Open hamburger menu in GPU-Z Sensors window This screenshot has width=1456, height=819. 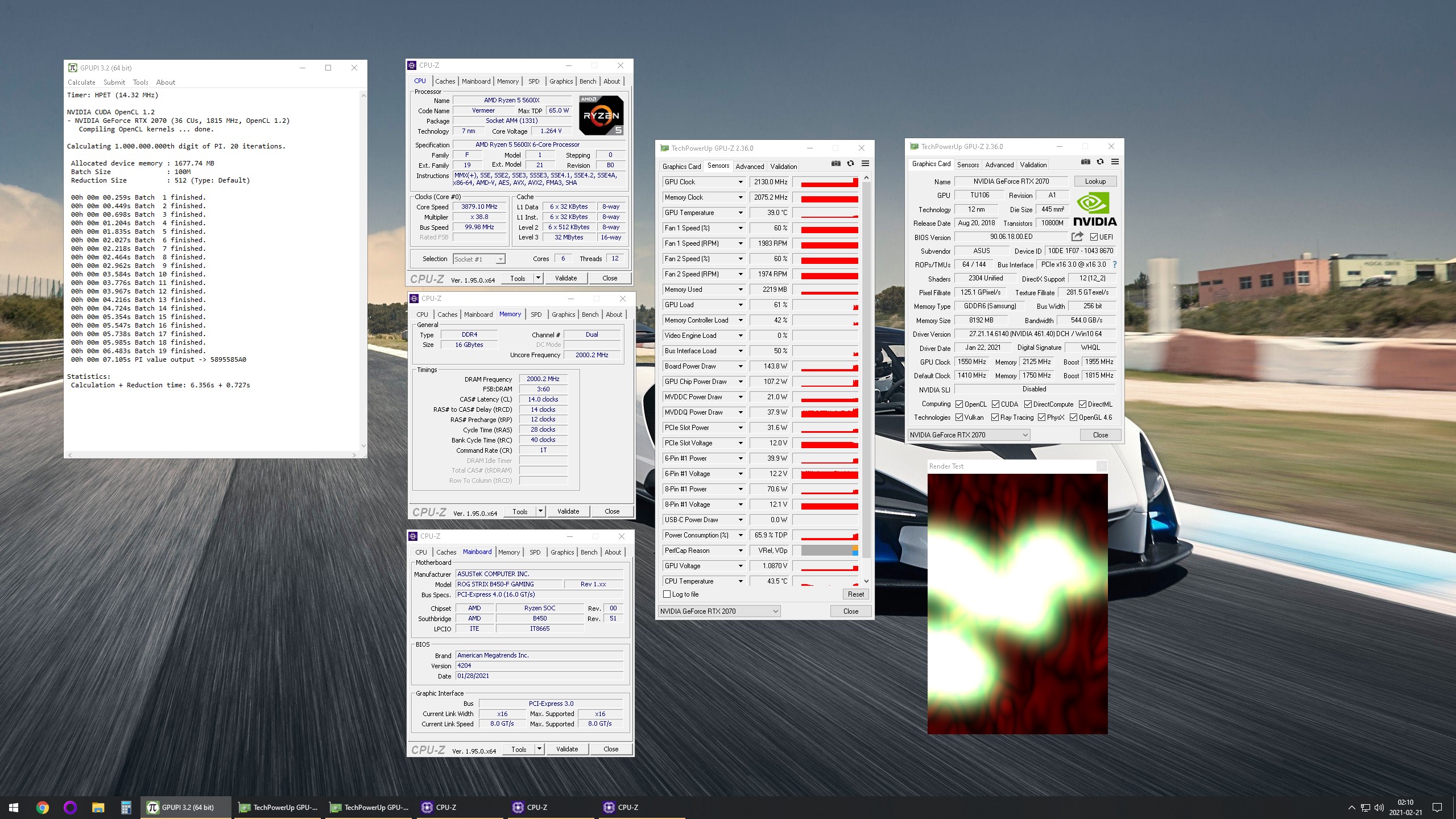tap(865, 164)
